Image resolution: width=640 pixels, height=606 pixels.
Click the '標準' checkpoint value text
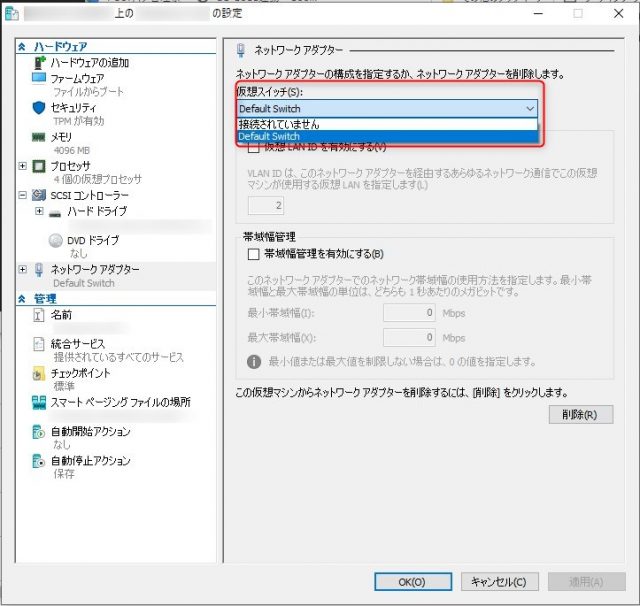pos(64,386)
